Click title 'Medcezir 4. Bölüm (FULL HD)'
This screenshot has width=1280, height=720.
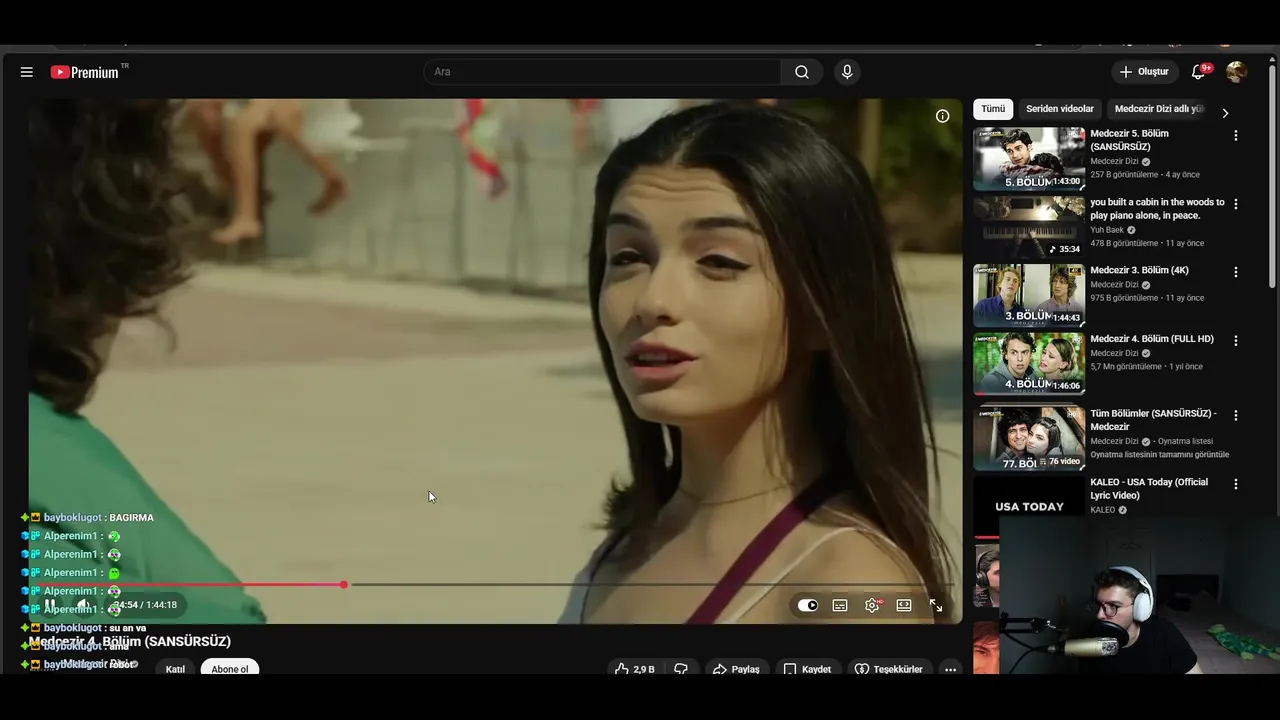(x=1152, y=339)
